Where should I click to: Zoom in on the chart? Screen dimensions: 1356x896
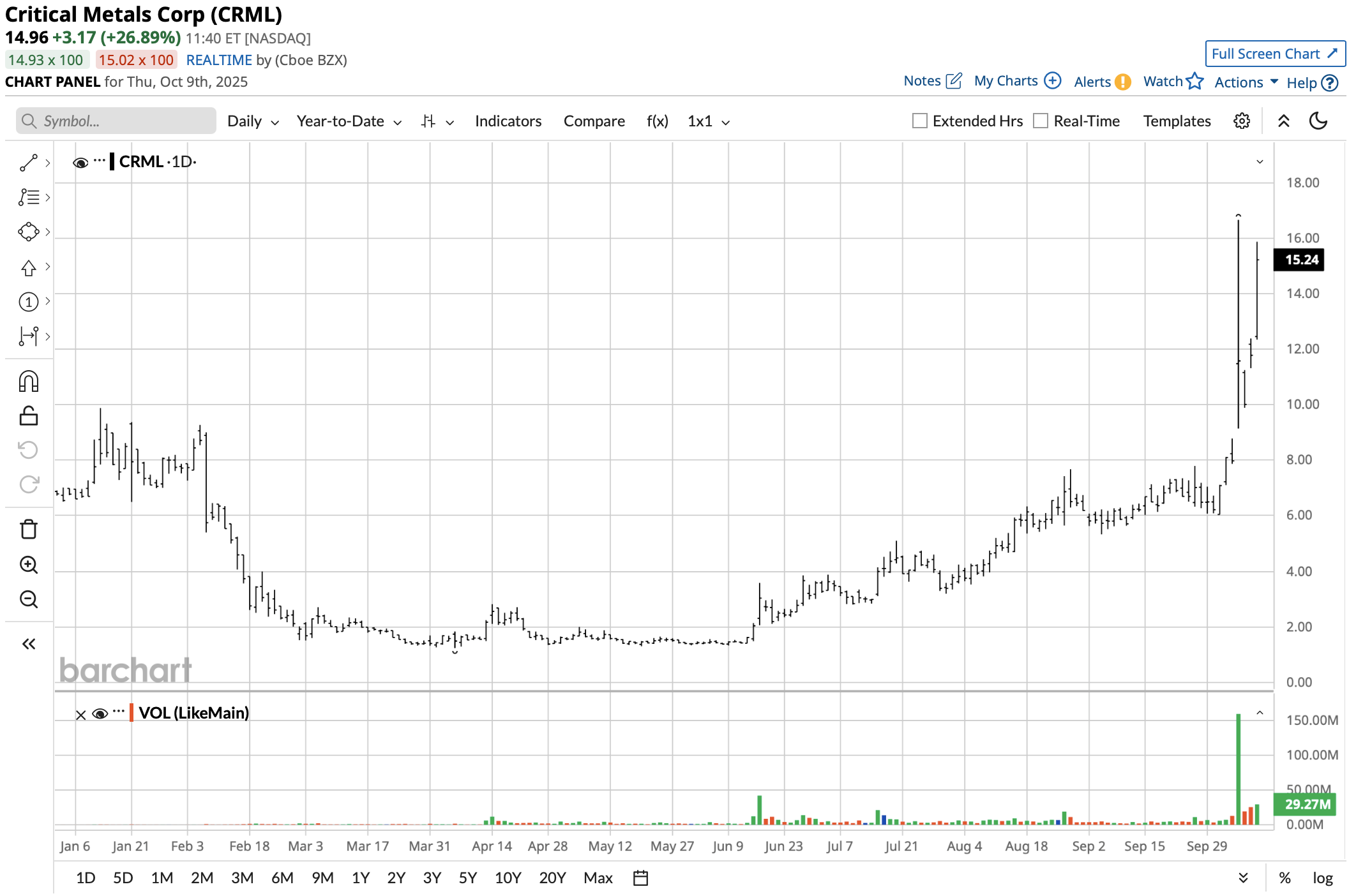click(29, 565)
